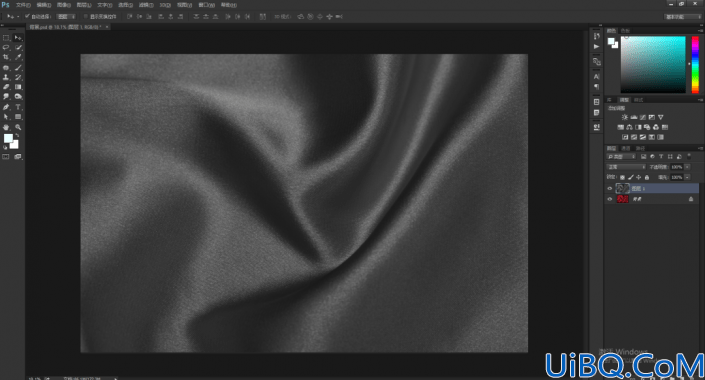Select the Spot Healing Brush tool
The image size is (705, 380).
tap(6, 67)
